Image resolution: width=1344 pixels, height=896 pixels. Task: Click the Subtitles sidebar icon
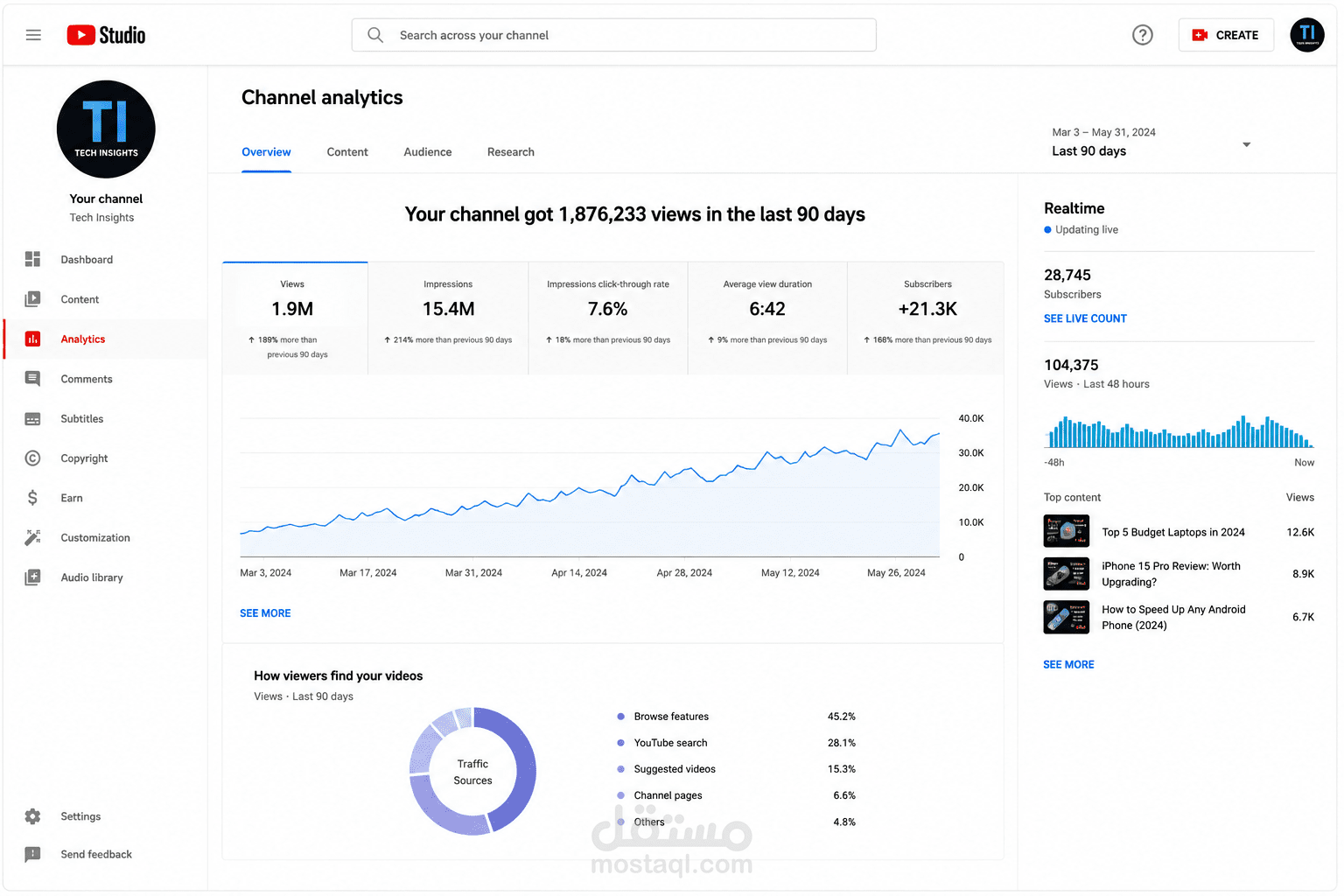pos(32,419)
